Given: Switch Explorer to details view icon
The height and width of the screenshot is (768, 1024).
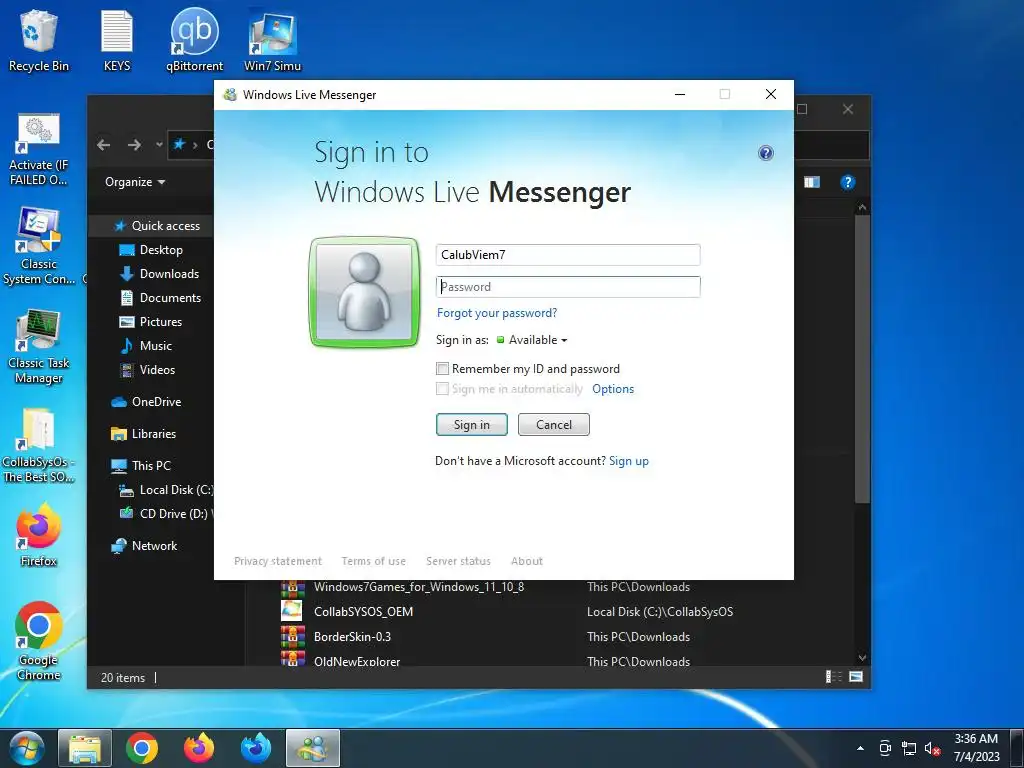Looking at the screenshot, I should tap(833, 677).
